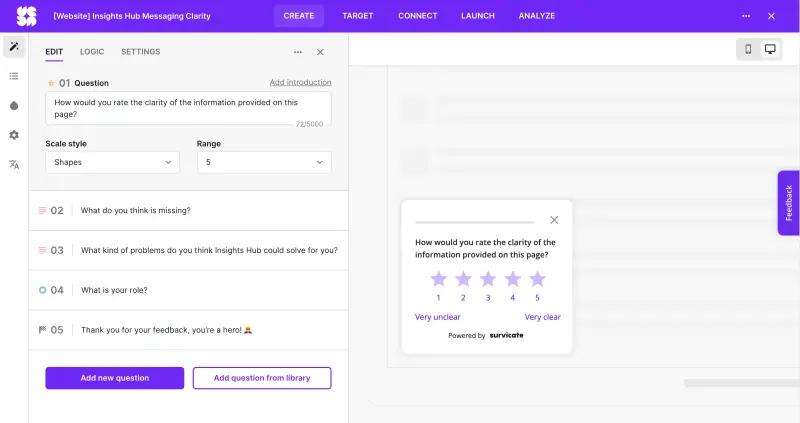800x423 pixels.
Task: Select the LOGIC tab
Action: pyautogui.click(x=92, y=52)
